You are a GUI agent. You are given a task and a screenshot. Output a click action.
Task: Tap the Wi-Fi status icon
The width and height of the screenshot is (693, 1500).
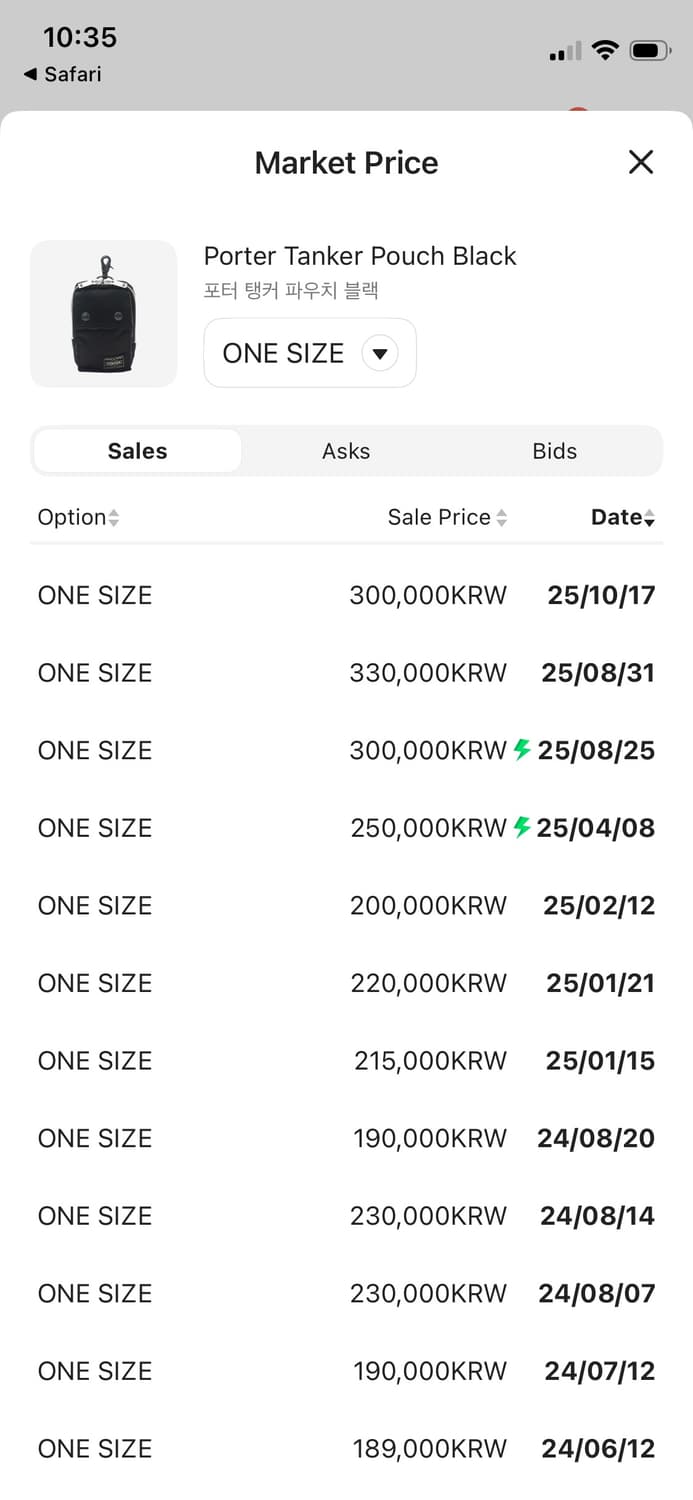click(605, 50)
